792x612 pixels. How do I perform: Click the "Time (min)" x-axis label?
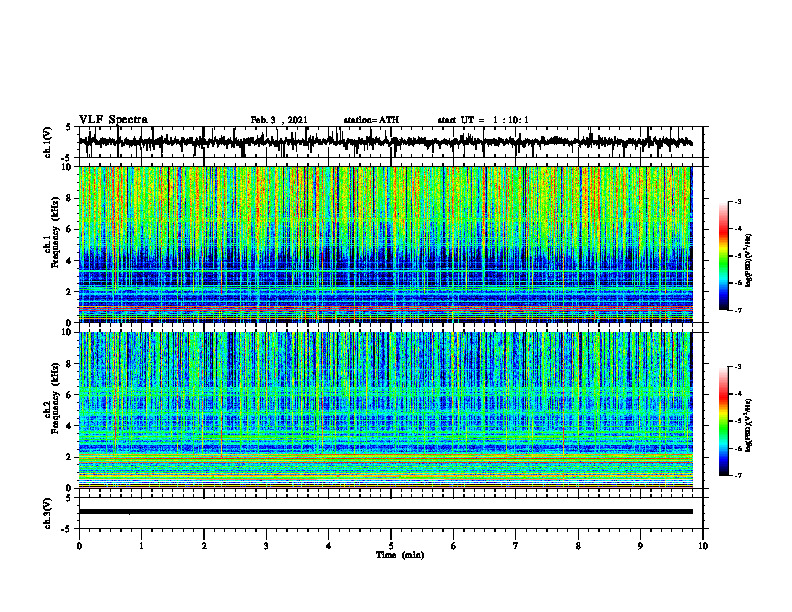(x=400, y=555)
